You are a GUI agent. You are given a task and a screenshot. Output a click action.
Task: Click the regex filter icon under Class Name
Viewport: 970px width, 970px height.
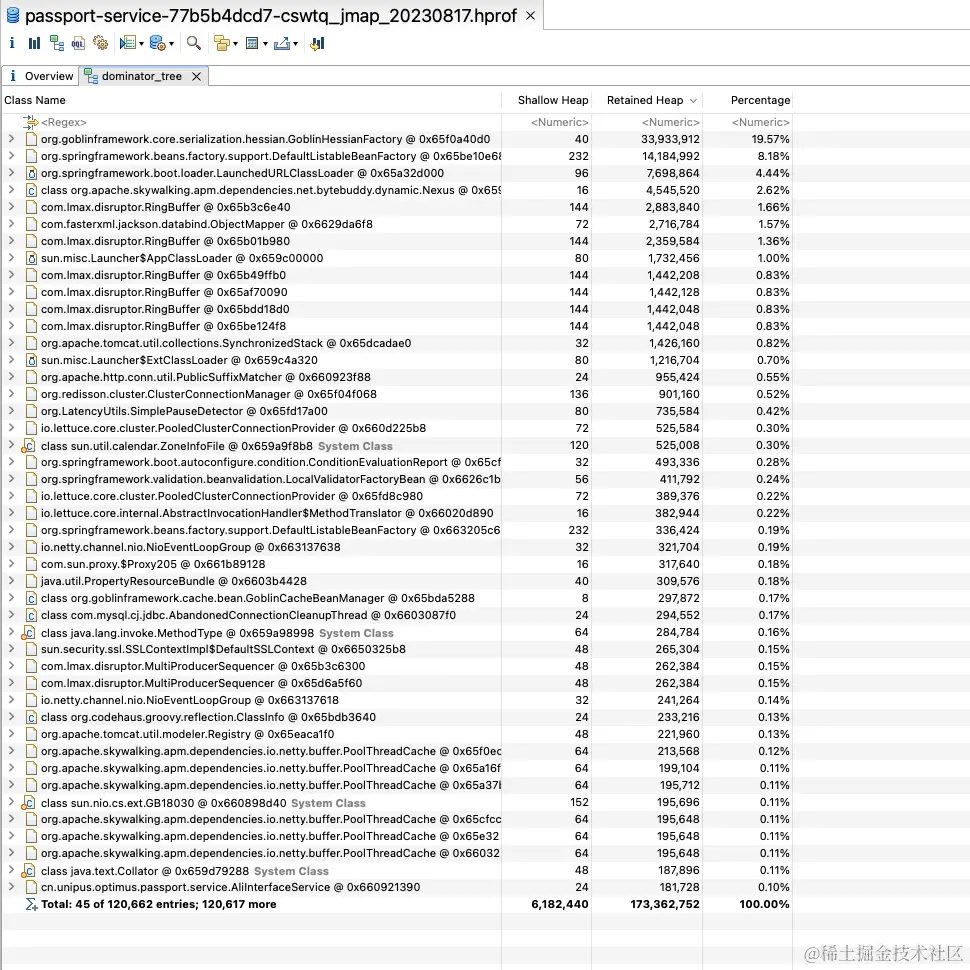point(31,122)
